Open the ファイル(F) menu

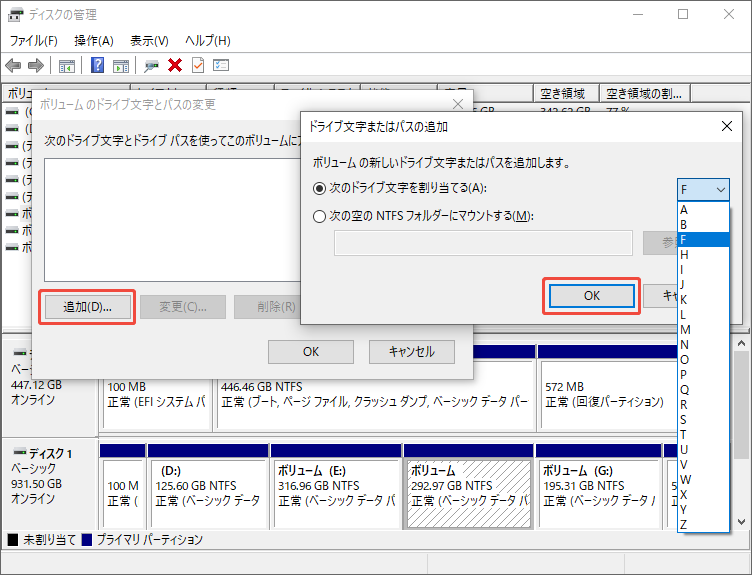(x=34, y=41)
